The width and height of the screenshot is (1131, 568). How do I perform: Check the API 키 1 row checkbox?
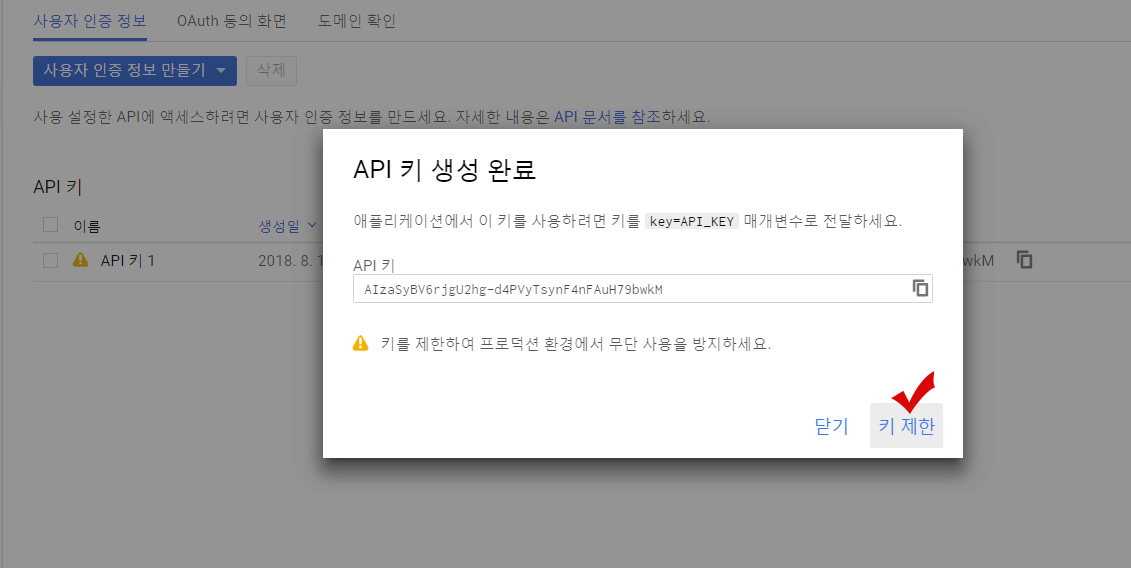tap(50, 260)
